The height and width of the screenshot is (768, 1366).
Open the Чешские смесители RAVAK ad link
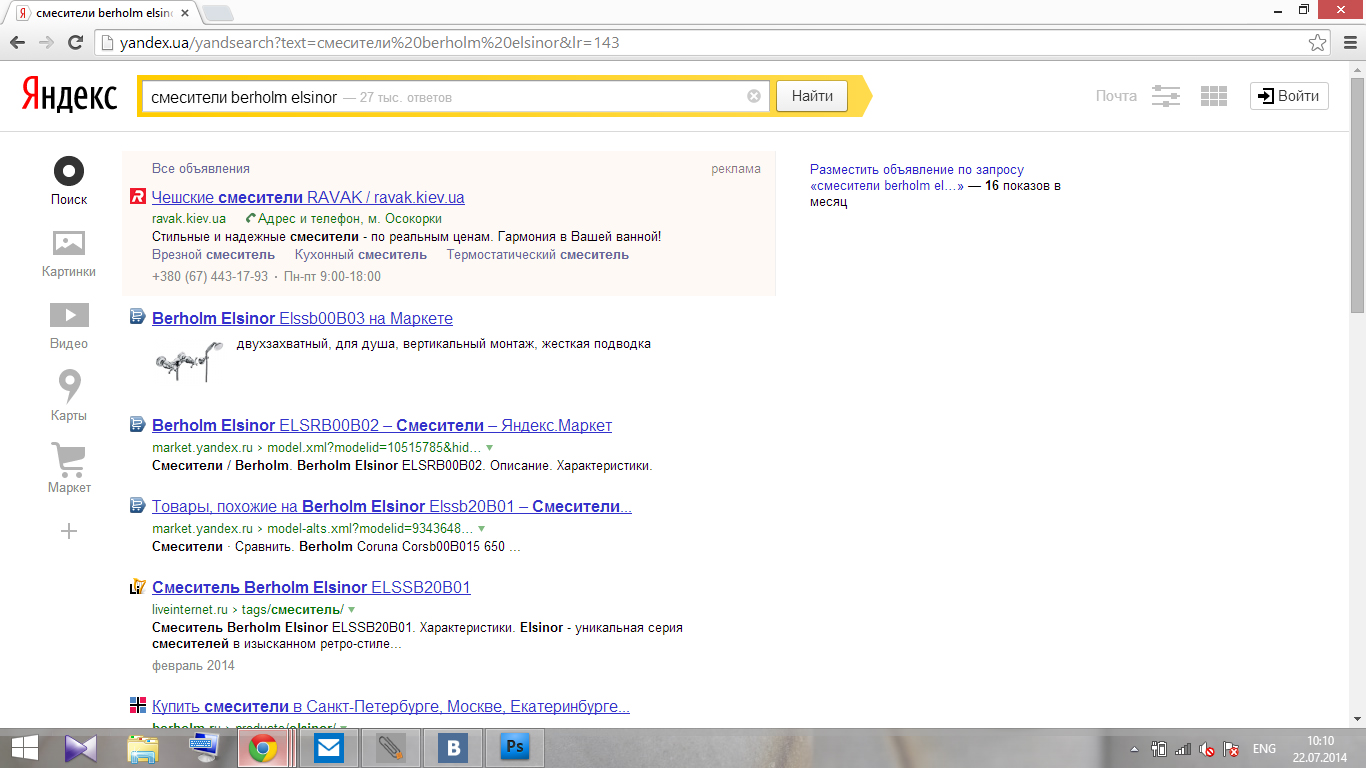click(308, 197)
